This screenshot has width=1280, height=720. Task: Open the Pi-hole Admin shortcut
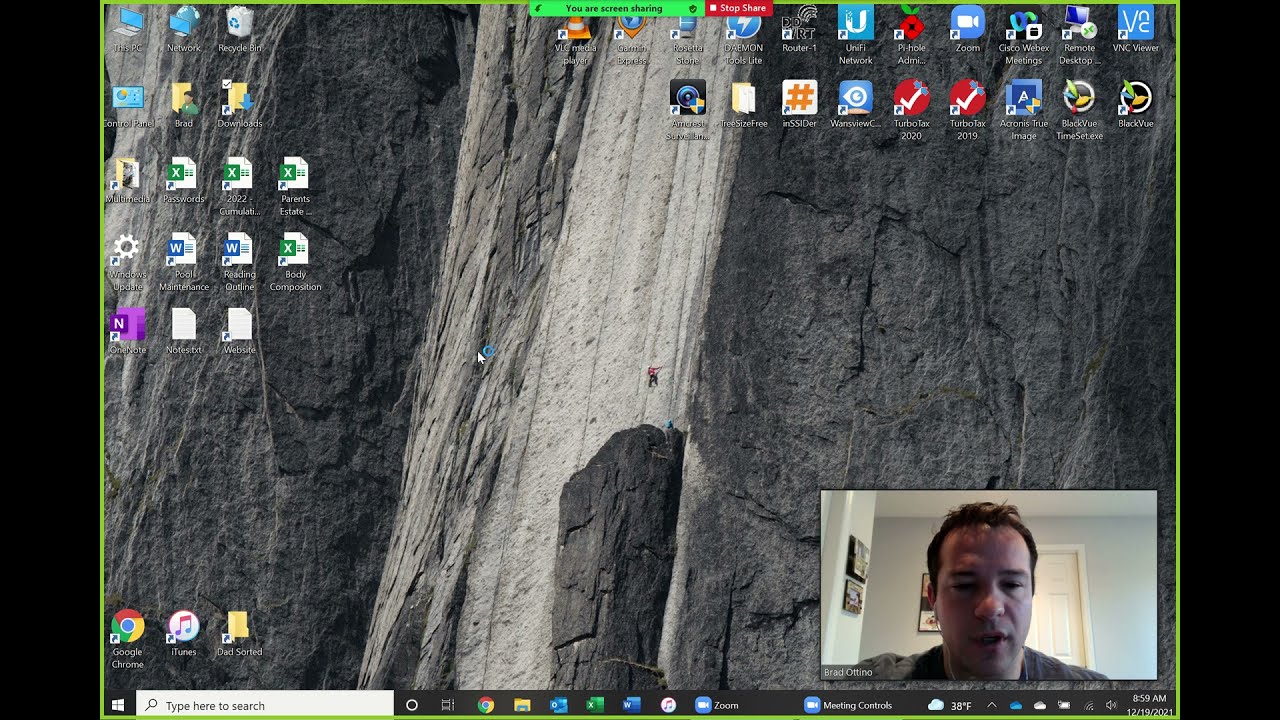(x=911, y=36)
